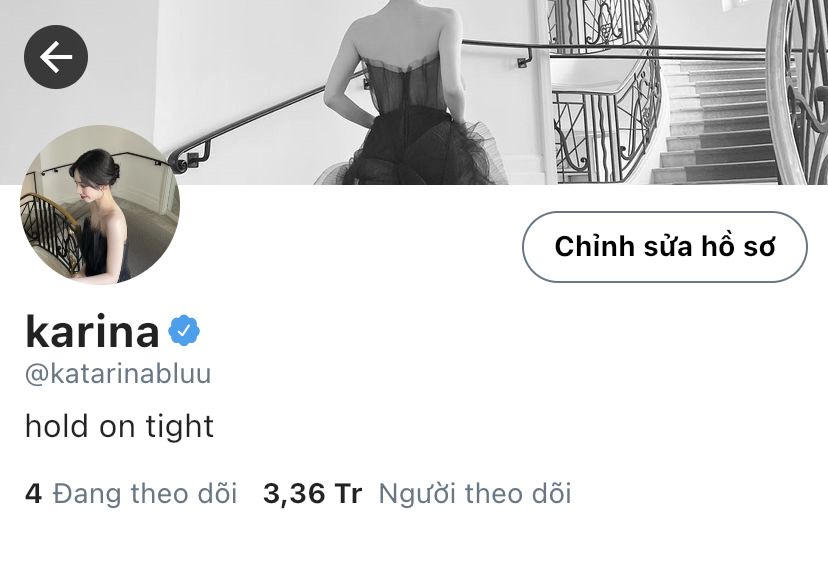Open the Người theo dõi followers list
The image size is (828, 583).
click(417, 494)
